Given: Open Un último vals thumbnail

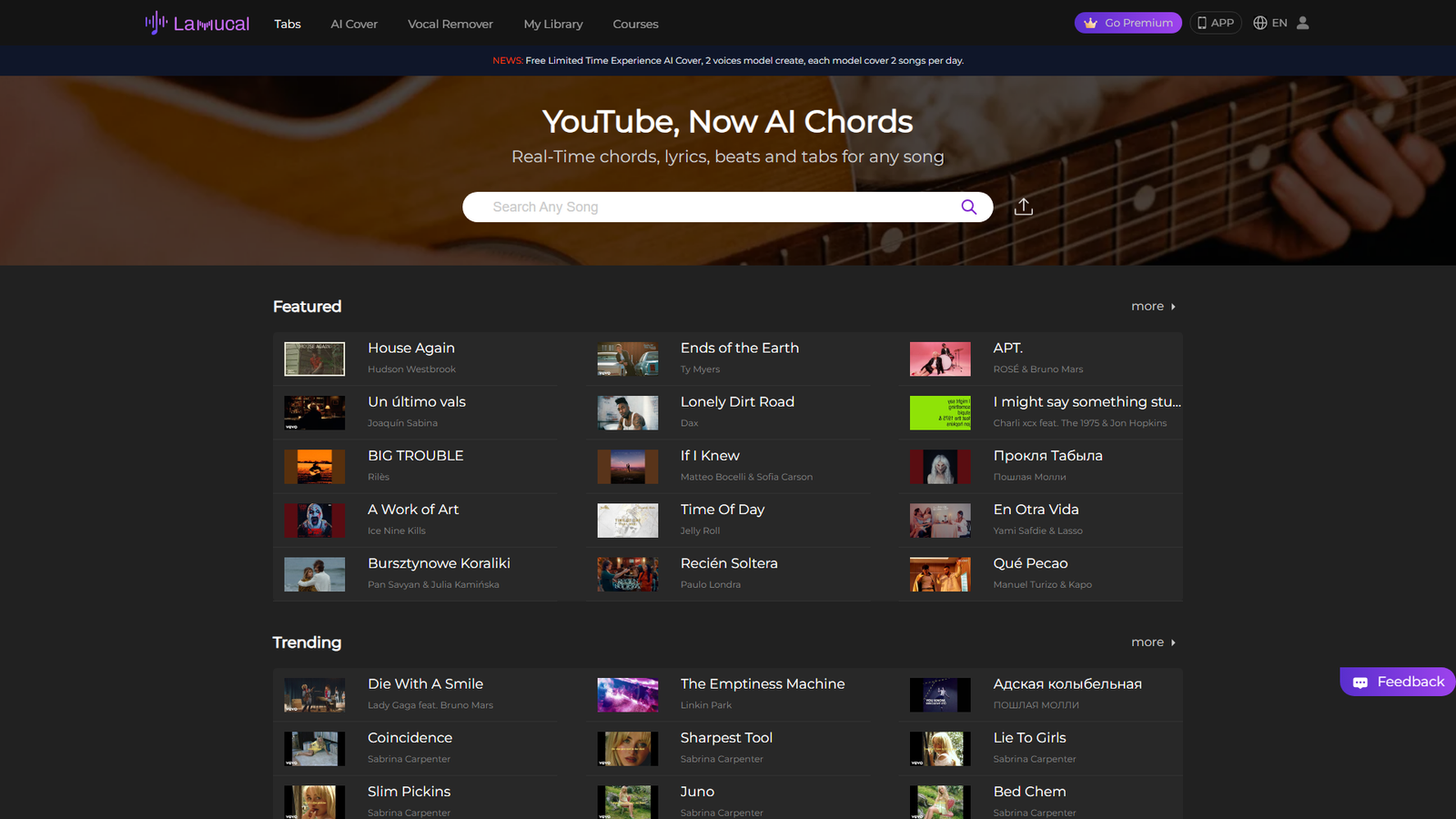Looking at the screenshot, I should coord(315,412).
